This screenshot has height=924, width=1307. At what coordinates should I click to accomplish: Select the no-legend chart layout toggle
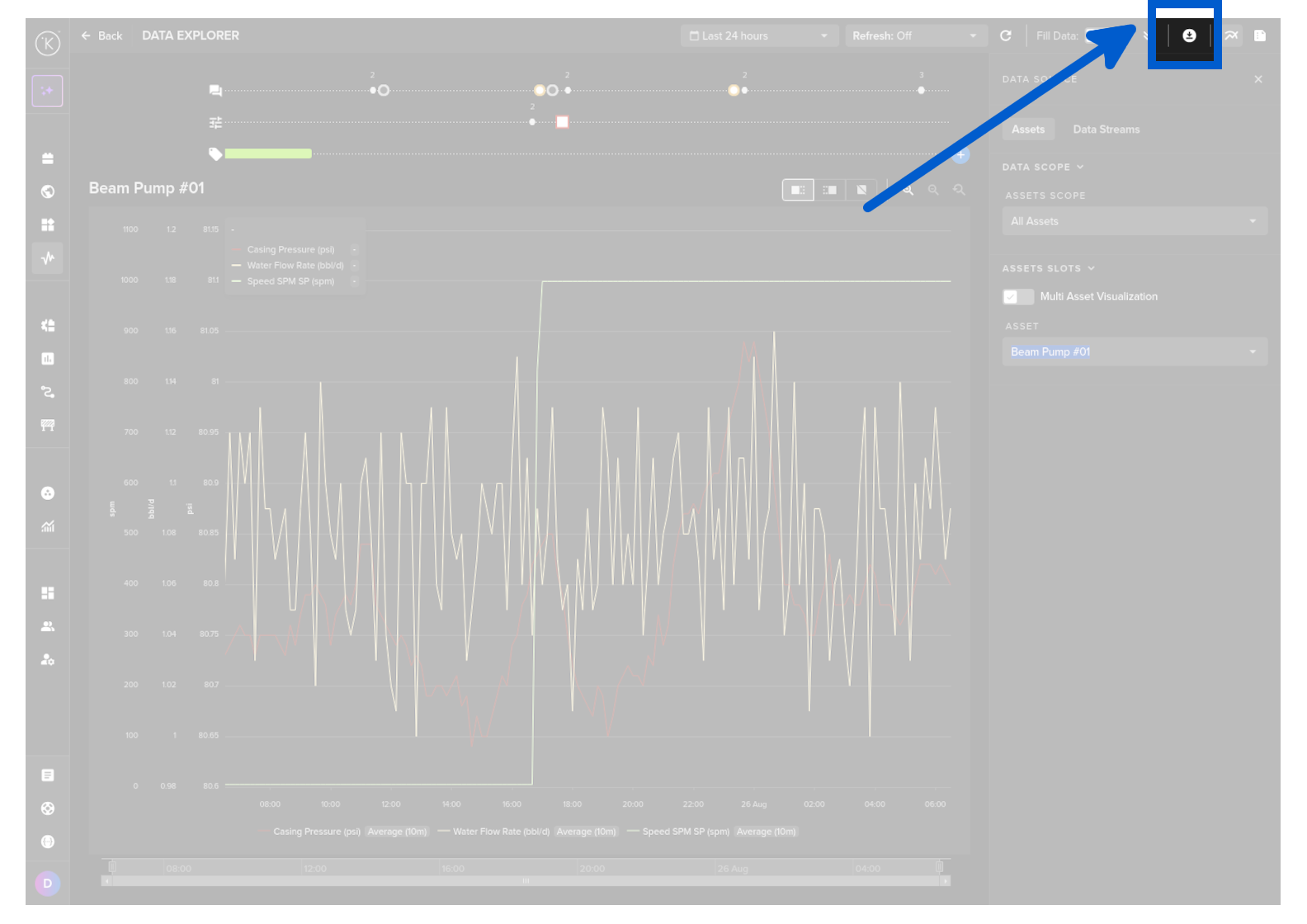pos(861,190)
